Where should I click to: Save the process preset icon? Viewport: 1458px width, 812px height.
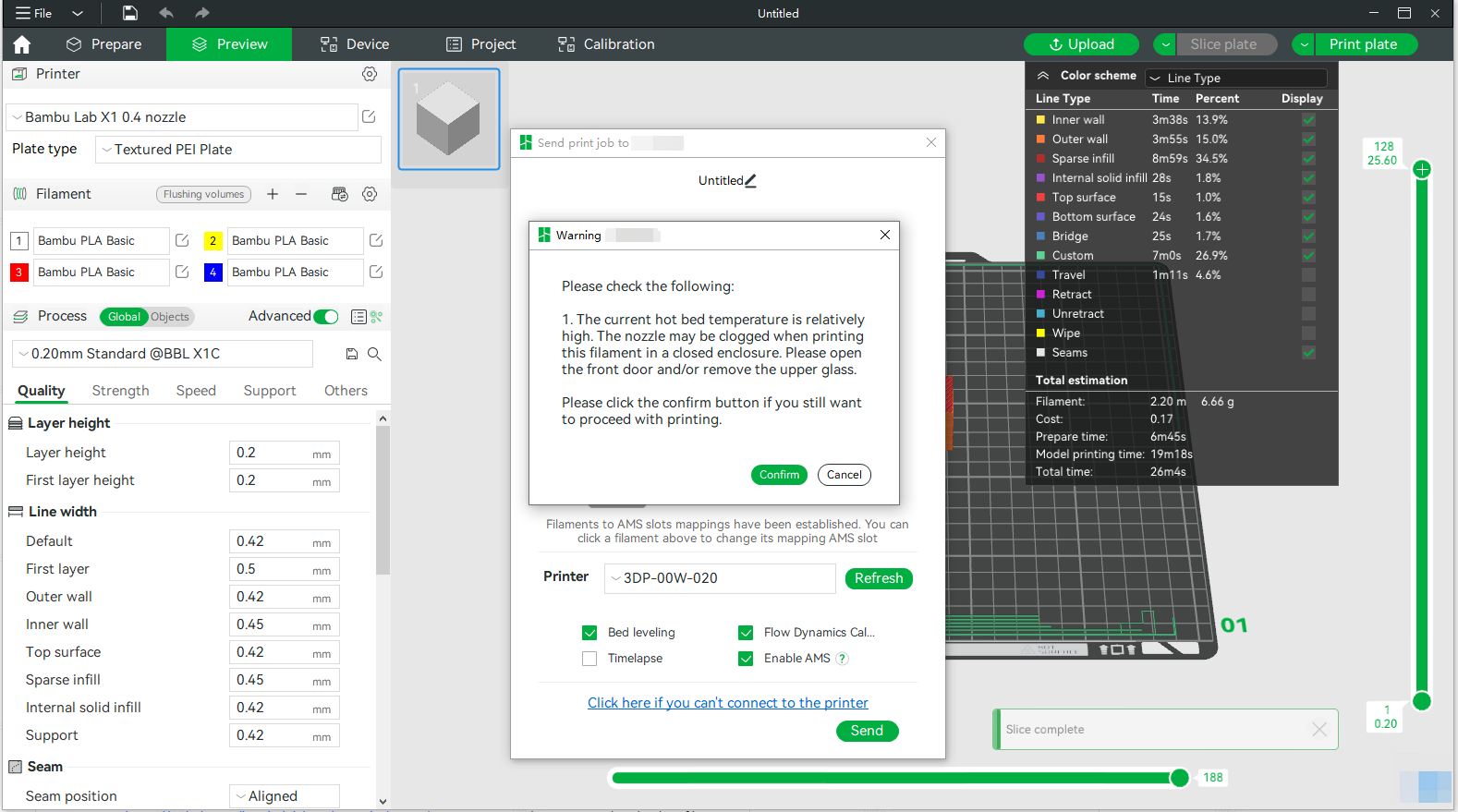tap(352, 354)
